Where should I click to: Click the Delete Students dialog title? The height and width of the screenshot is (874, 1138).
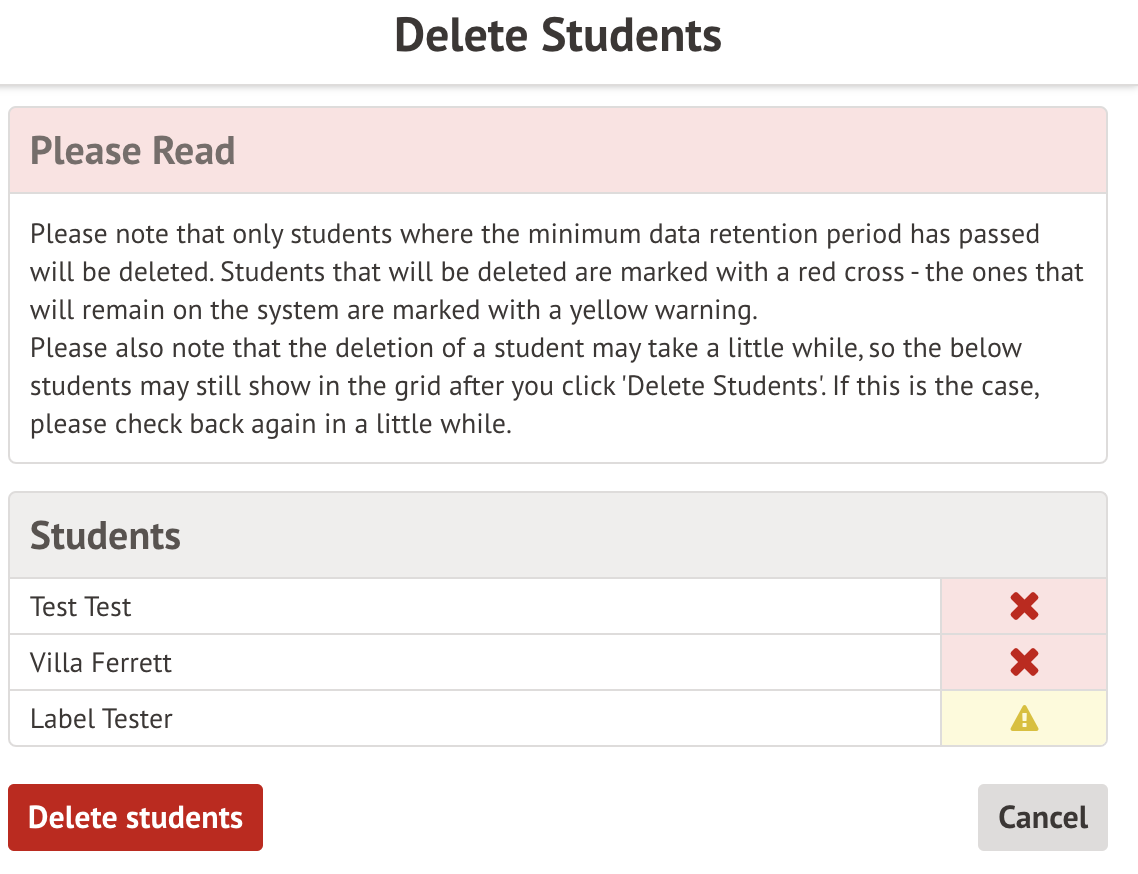pyautogui.click(x=558, y=36)
